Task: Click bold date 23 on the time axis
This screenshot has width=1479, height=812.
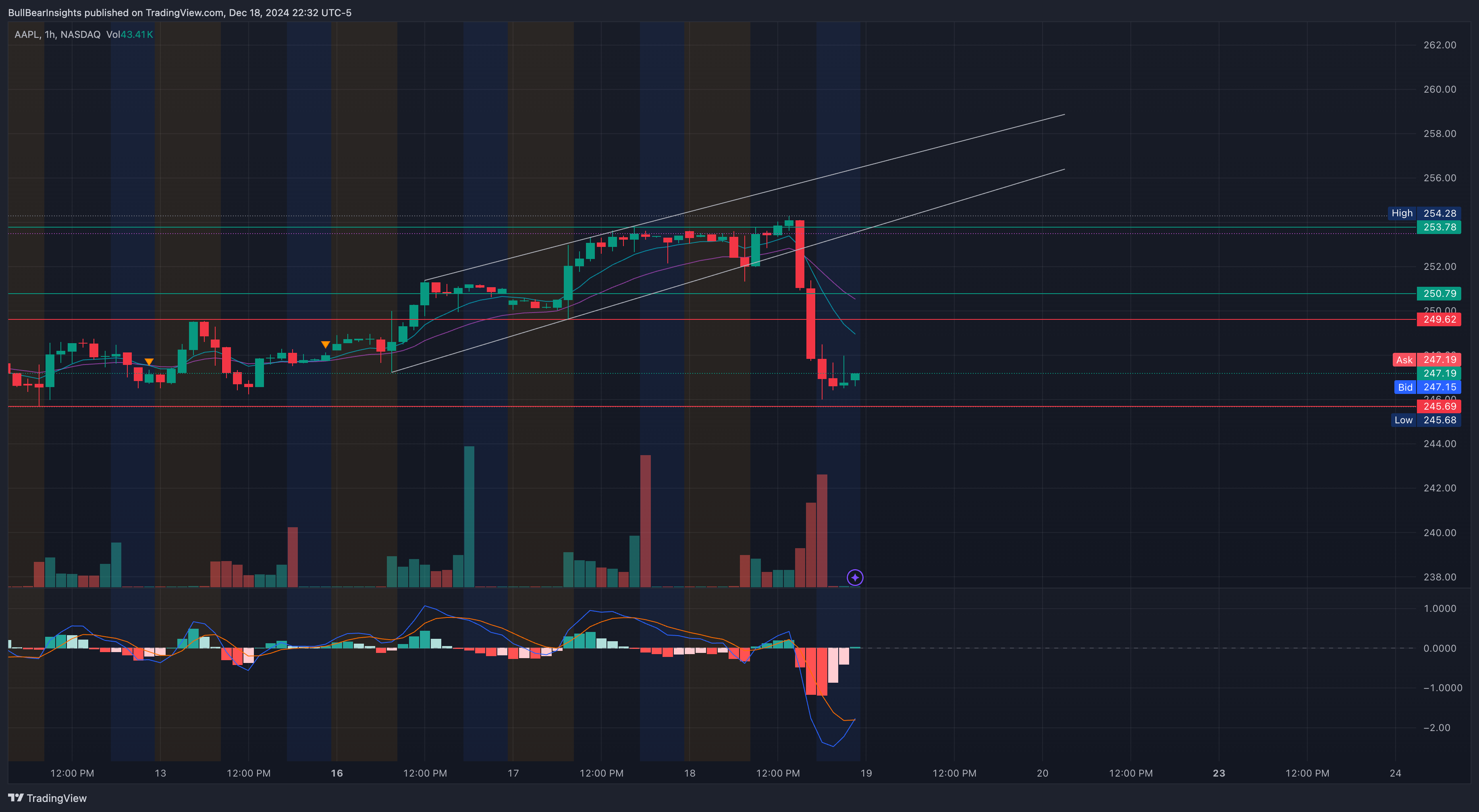Action: 1219,774
